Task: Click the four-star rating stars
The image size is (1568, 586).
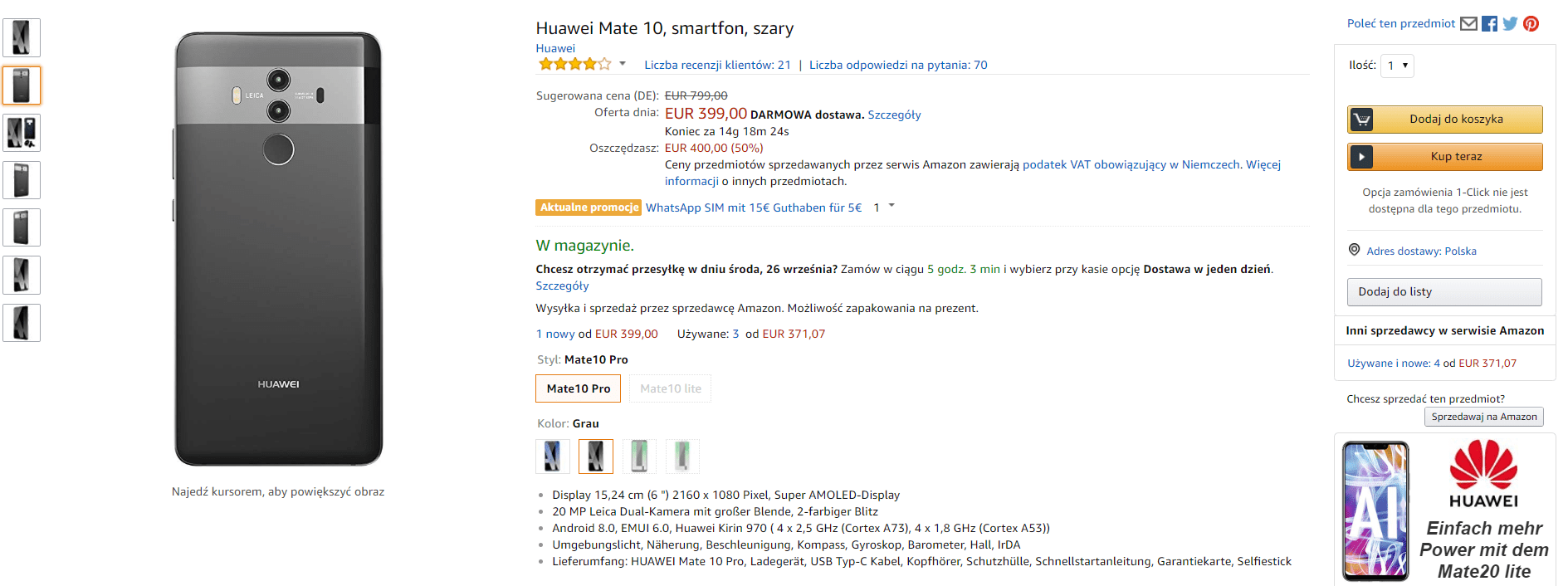Action: (574, 64)
